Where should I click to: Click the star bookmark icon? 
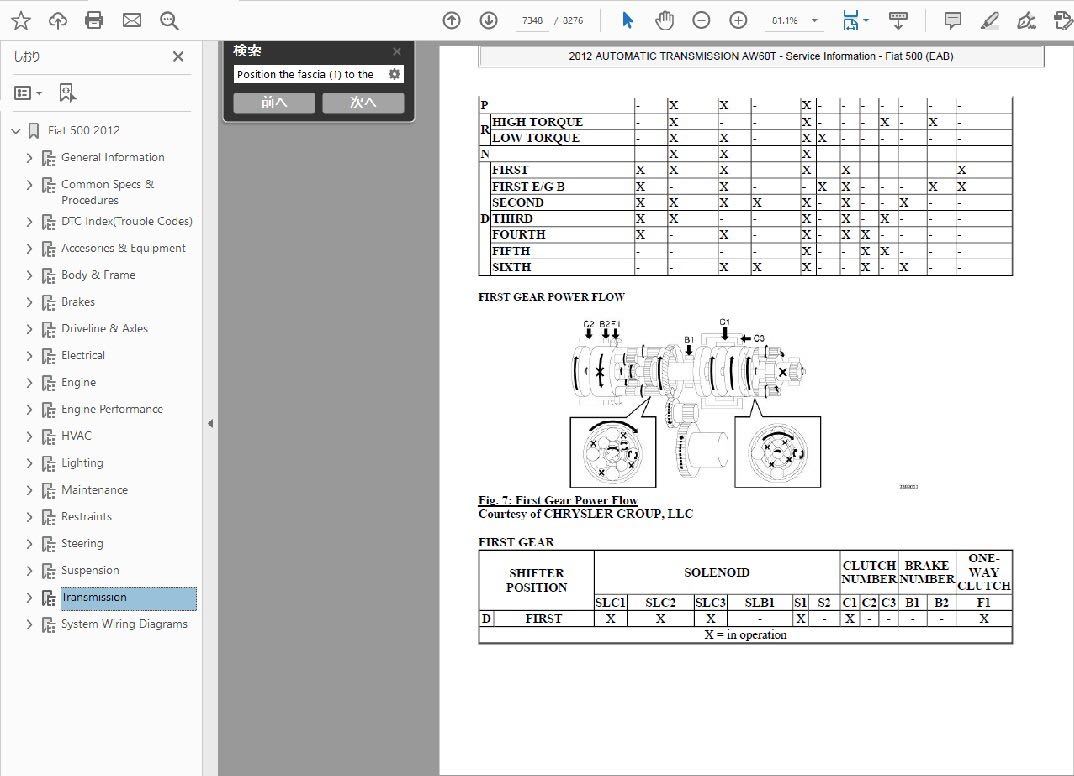(x=20, y=20)
